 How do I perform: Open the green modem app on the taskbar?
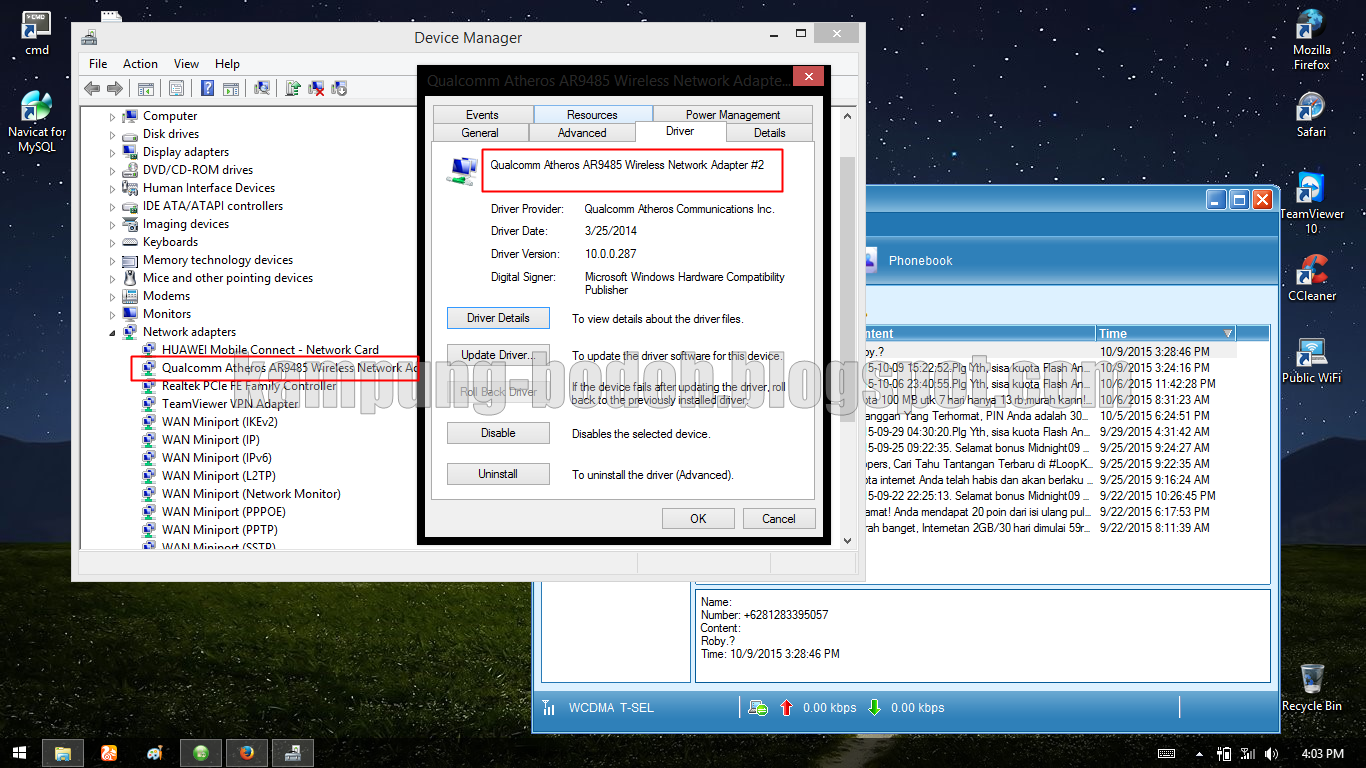click(x=201, y=753)
